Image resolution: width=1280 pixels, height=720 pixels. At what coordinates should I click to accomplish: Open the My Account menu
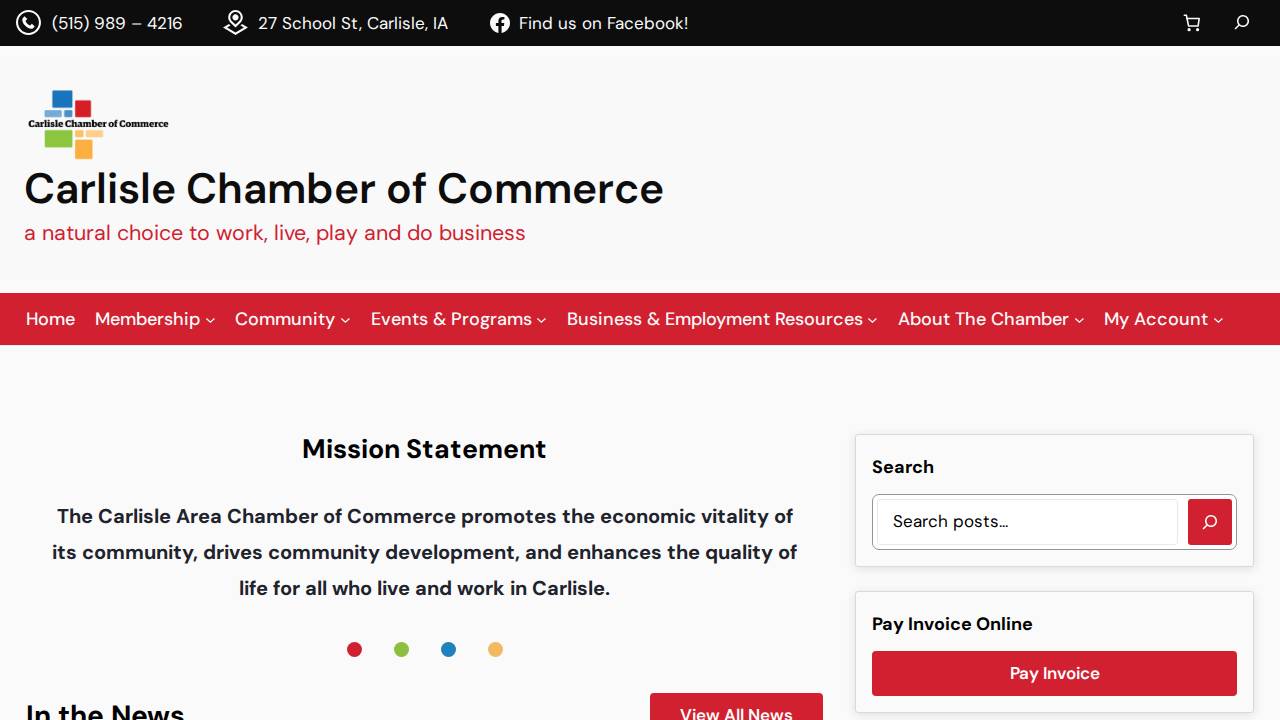coord(1156,319)
